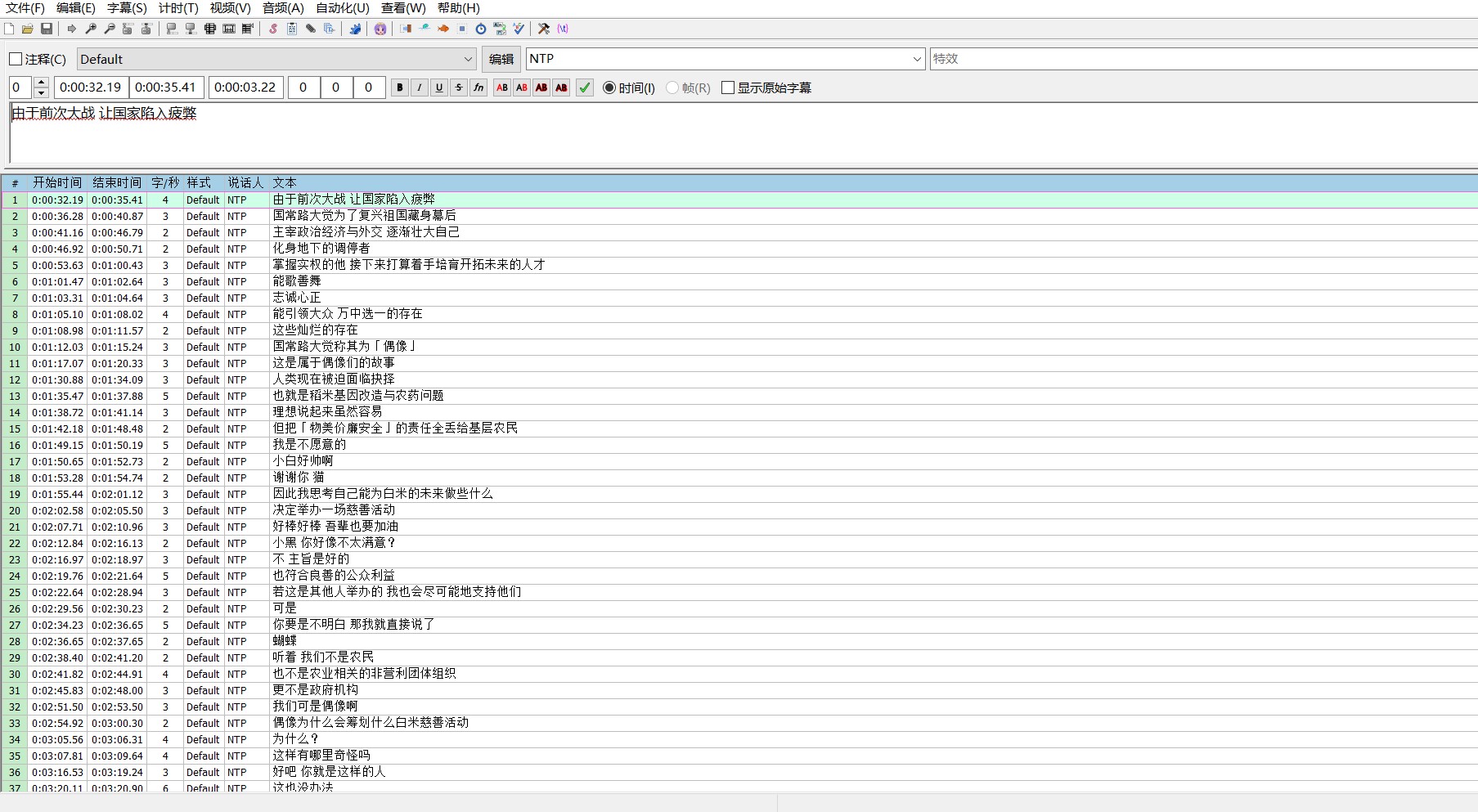Open subtitles with the folder toolbar icon
Image resolution: width=1478 pixels, height=812 pixels.
point(28,29)
